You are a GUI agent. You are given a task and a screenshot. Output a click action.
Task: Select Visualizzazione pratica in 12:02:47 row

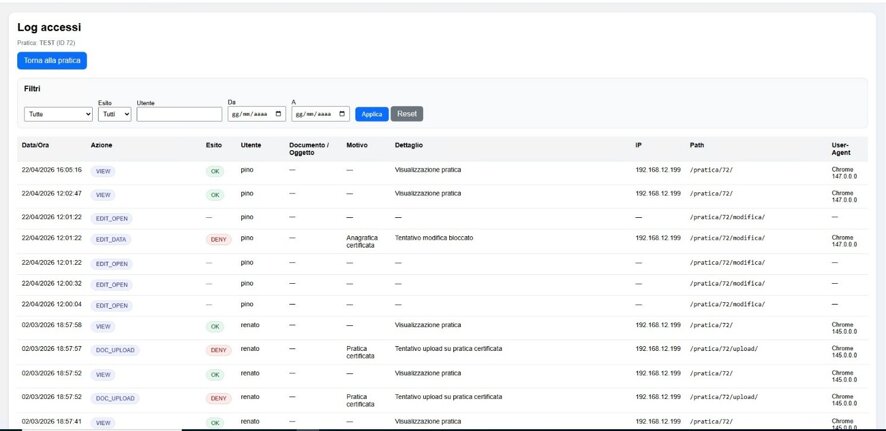pos(427,193)
